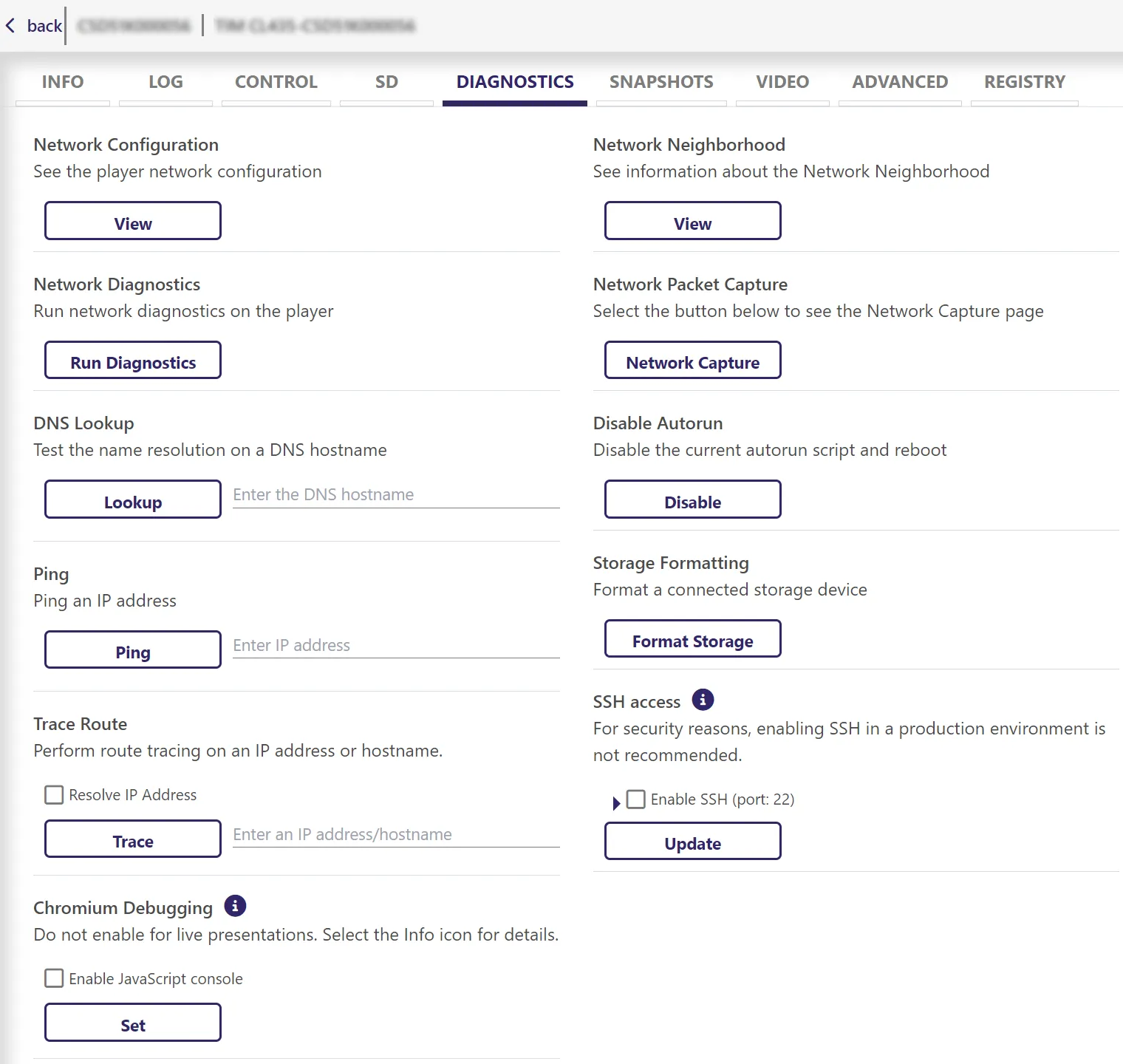1123x1064 pixels.
Task: Click the Network Capture button
Action: (692, 361)
